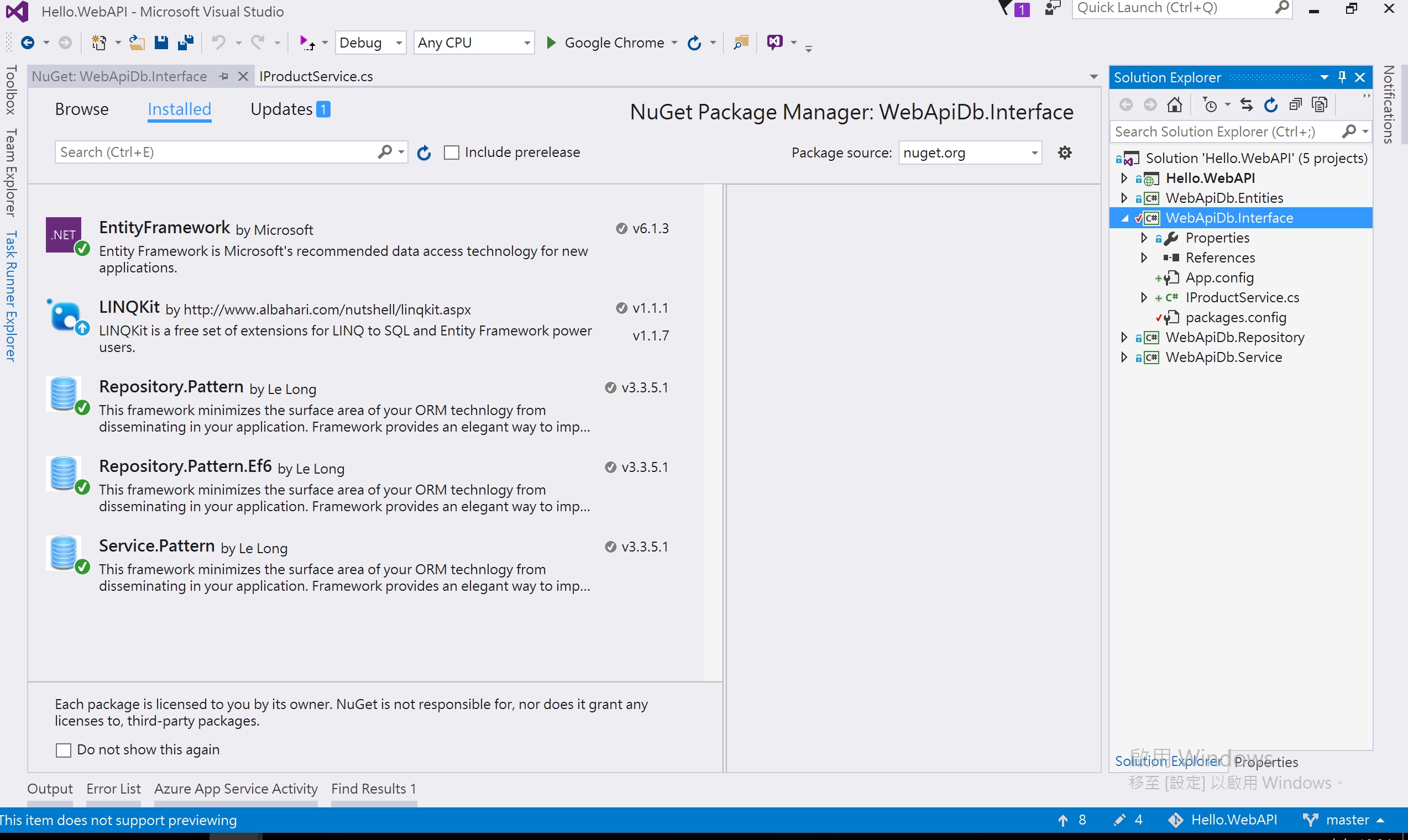Viewport: 1408px width, 840px height.
Task: Click the Save All toolbar icon
Action: (186, 43)
